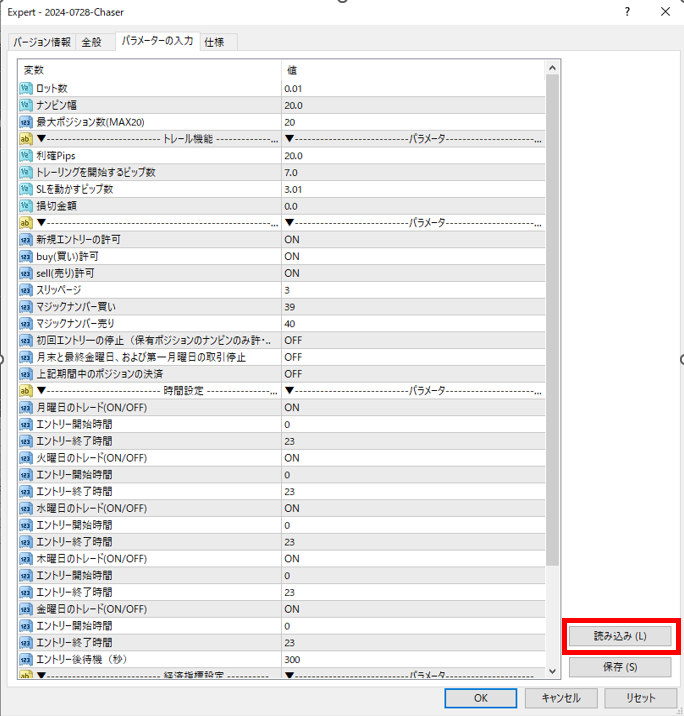Open the sell(売り)許可 value dropdown
Image resolution: width=684 pixels, height=716 pixels.
[292, 273]
